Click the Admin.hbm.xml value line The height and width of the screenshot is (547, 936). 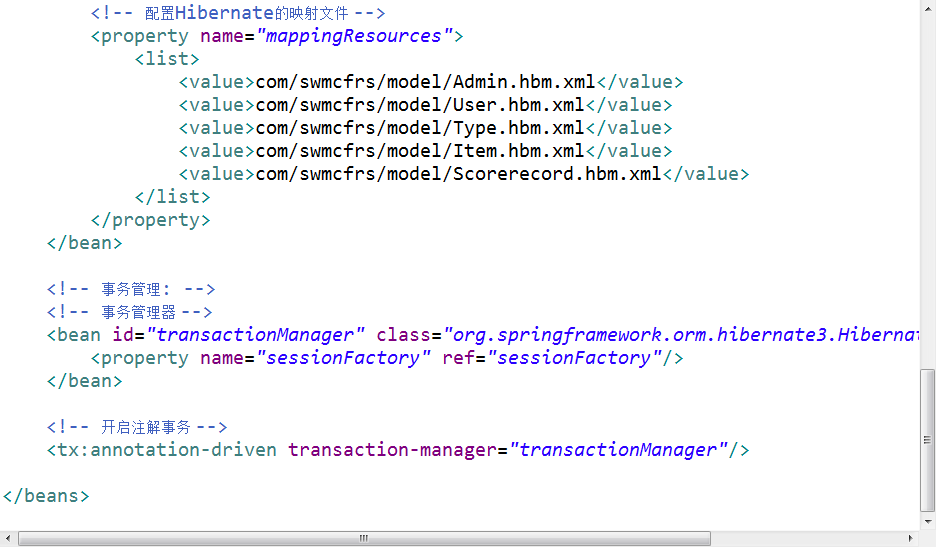[430, 82]
